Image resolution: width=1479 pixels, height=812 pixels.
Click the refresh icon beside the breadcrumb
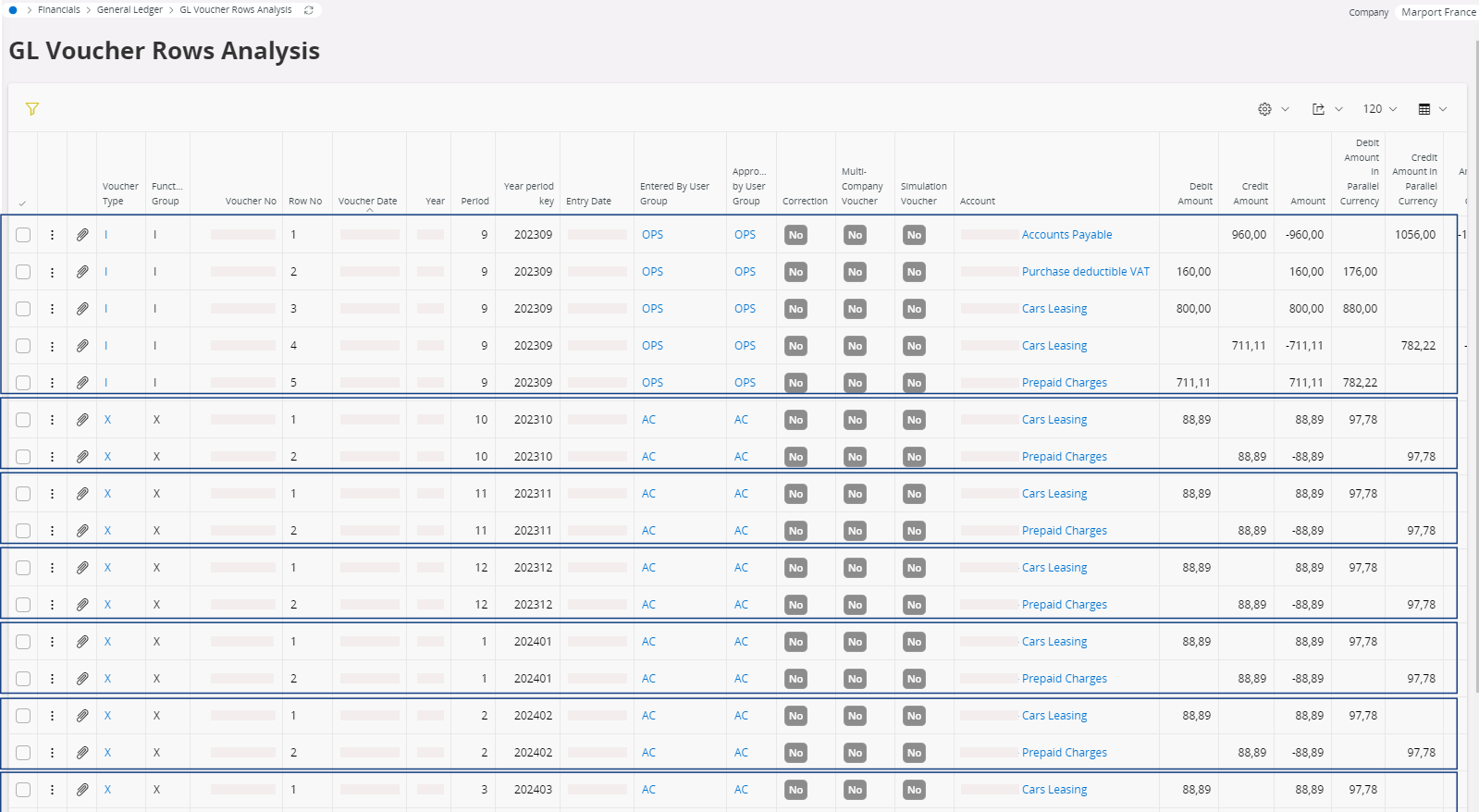309,10
